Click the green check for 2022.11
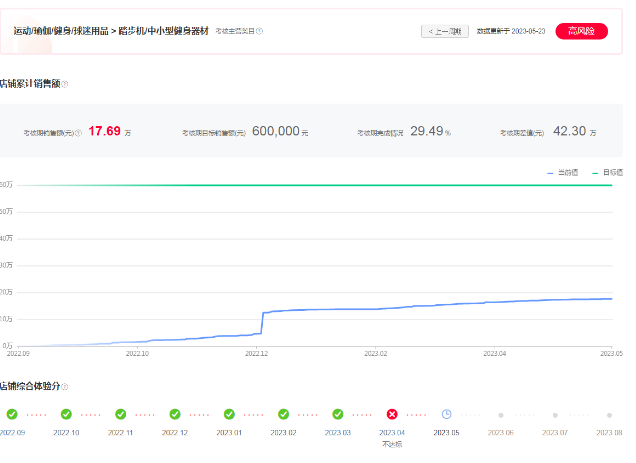Viewport: 636px width, 463px height. click(120, 414)
